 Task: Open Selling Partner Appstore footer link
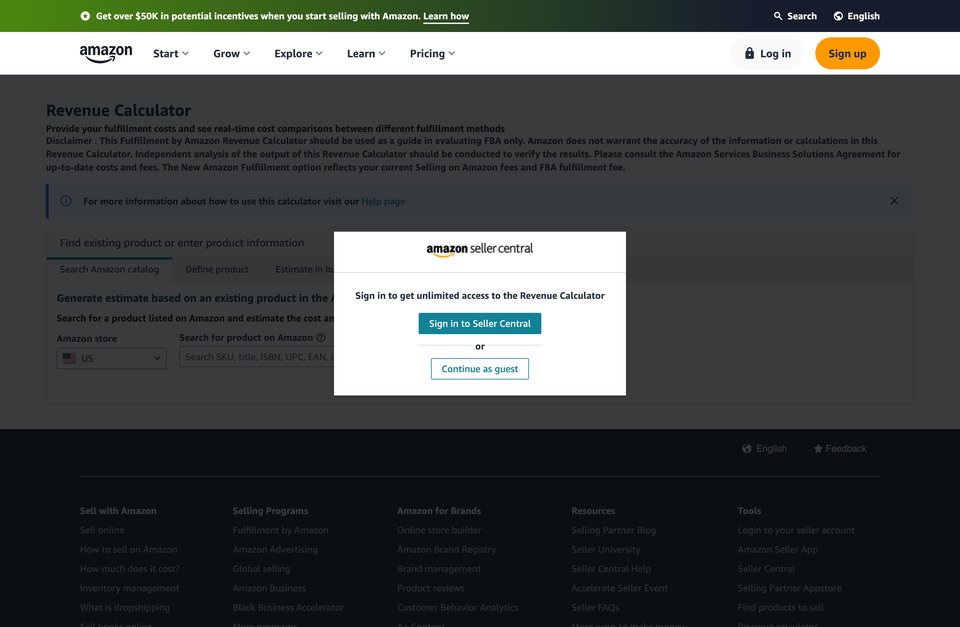point(789,588)
